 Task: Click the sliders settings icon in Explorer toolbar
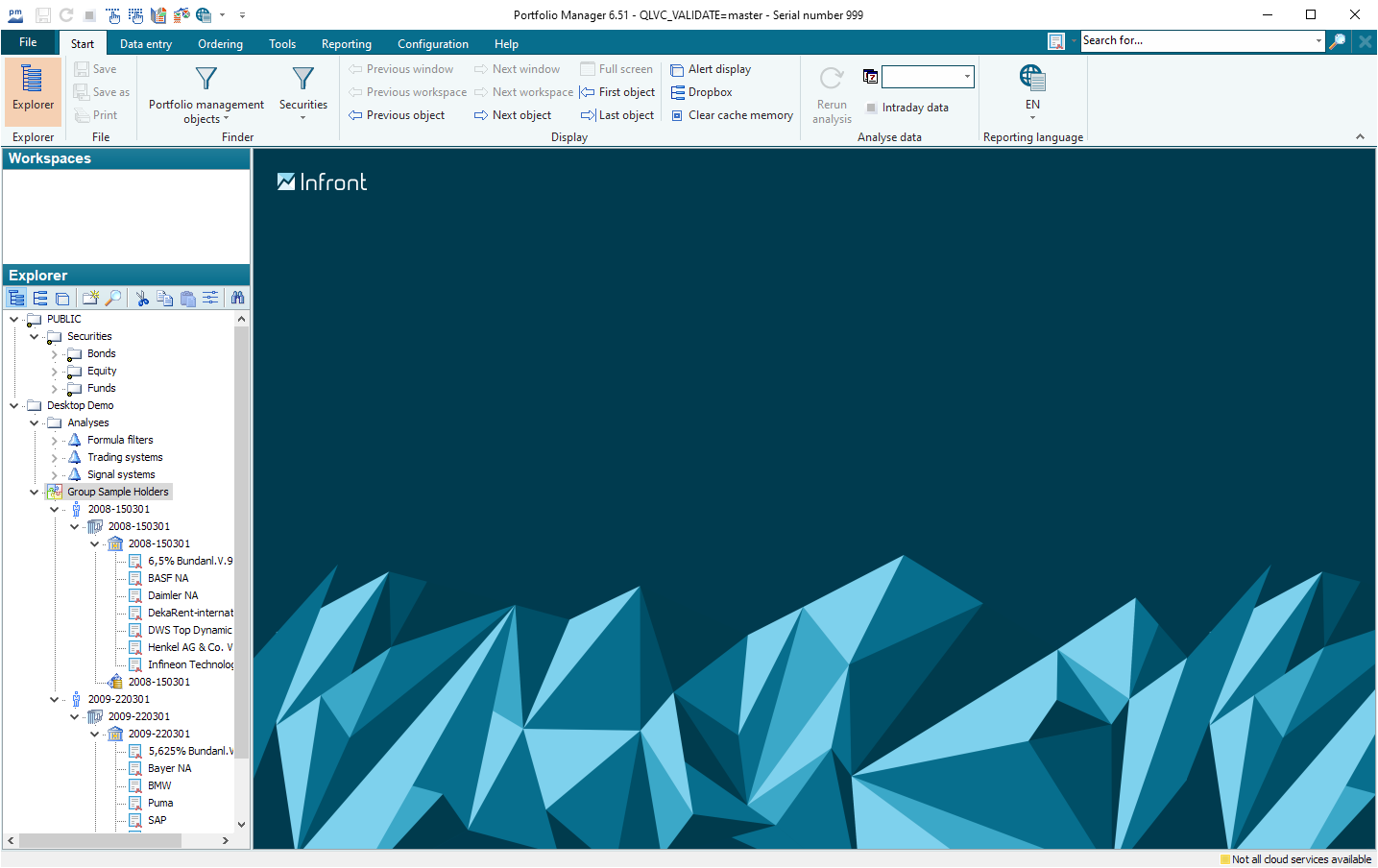(x=210, y=299)
